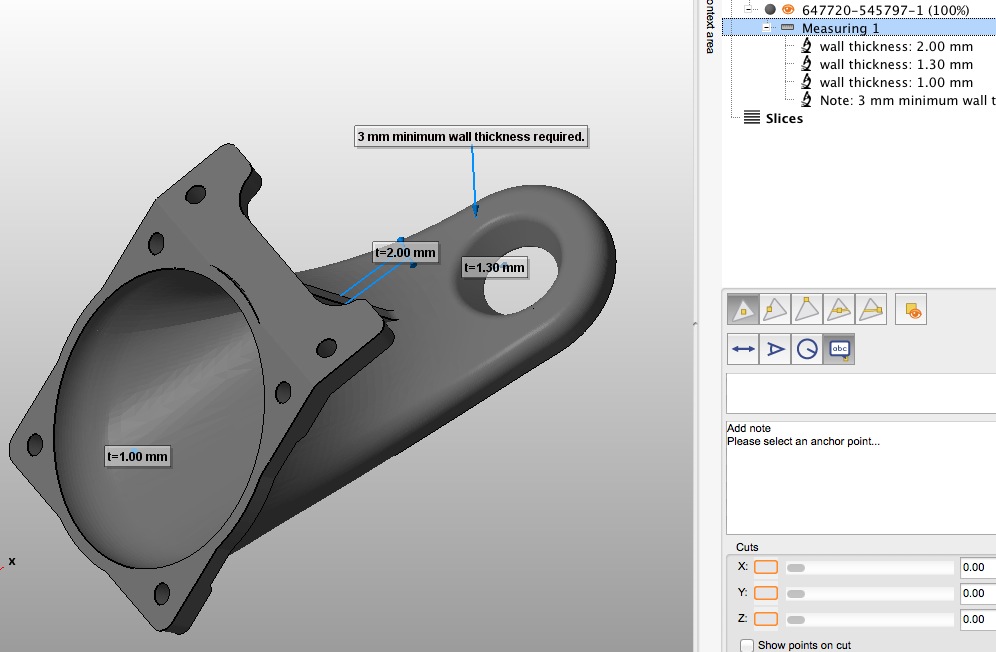996x652 pixels.
Task: Enable Show points on cut checkbox
Action: pos(746,645)
